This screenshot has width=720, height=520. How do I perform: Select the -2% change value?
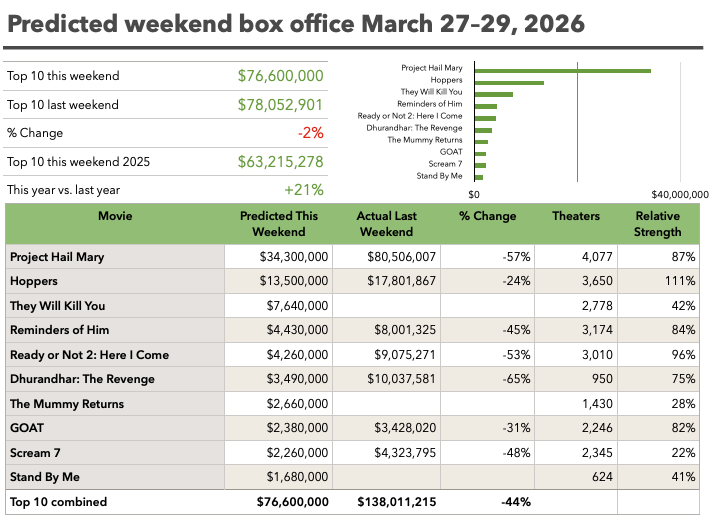point(310,133)
